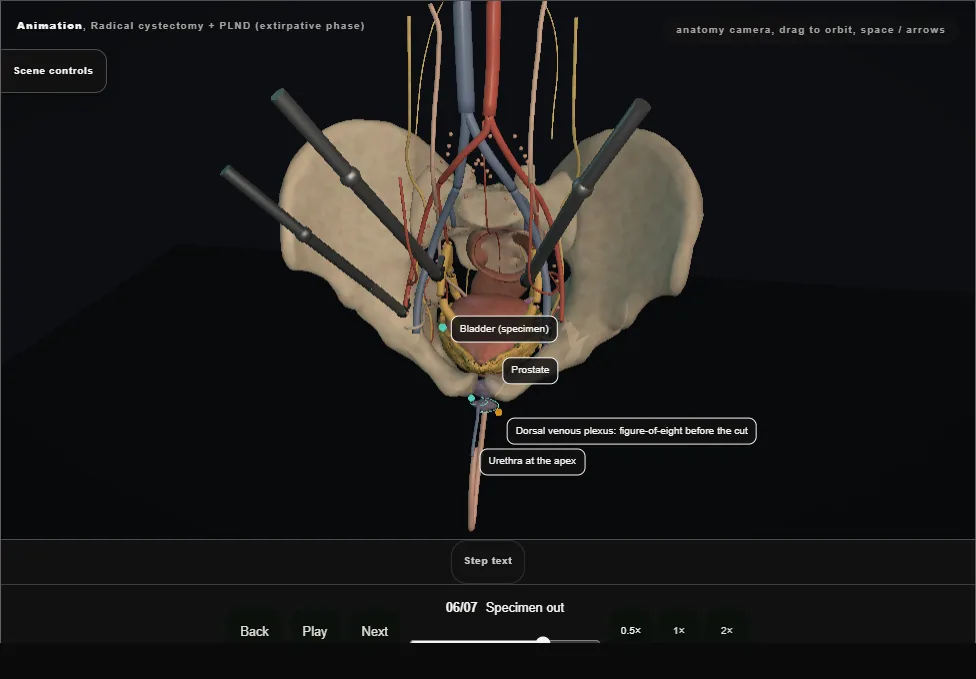Select the Bladder (specimen) label
Viewport: 976px width, 679px height.
(504, 329)
